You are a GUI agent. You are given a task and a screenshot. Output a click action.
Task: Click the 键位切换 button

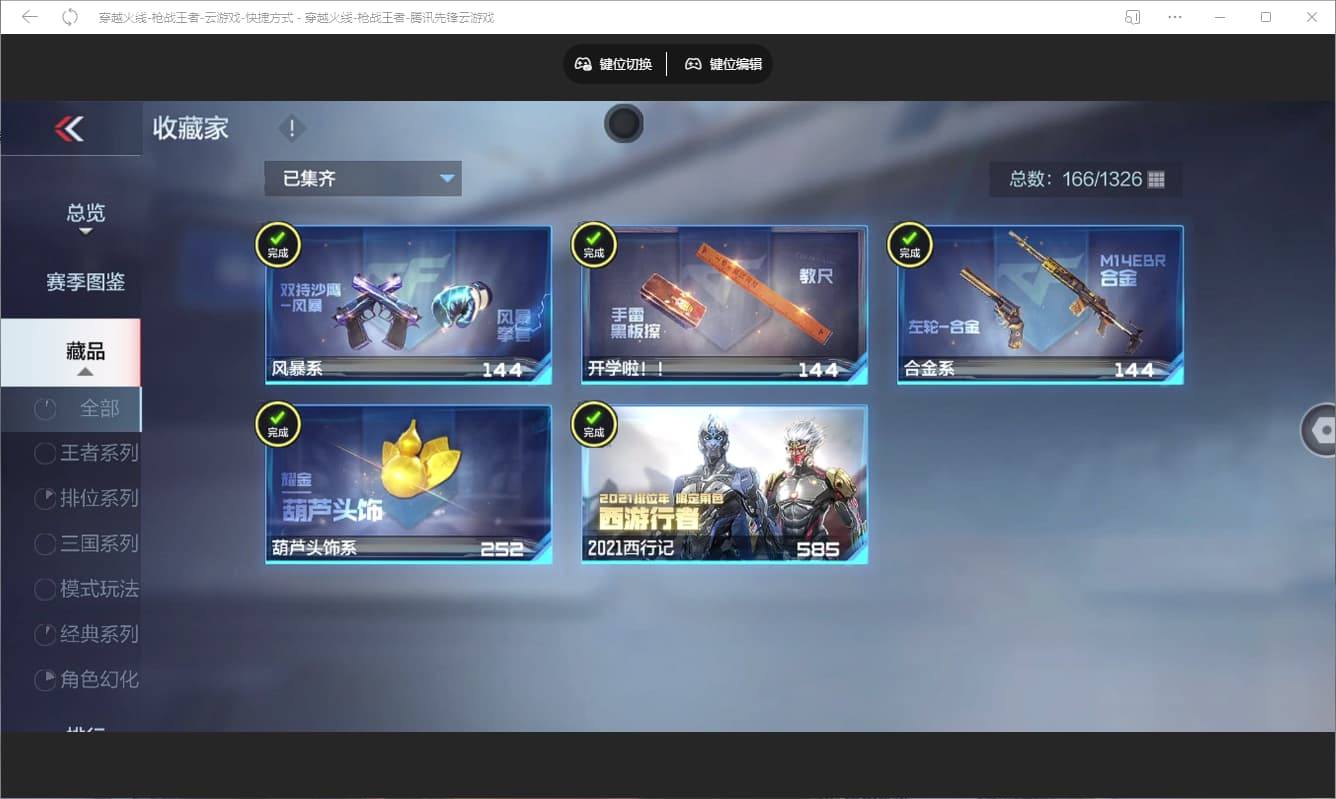613,63
